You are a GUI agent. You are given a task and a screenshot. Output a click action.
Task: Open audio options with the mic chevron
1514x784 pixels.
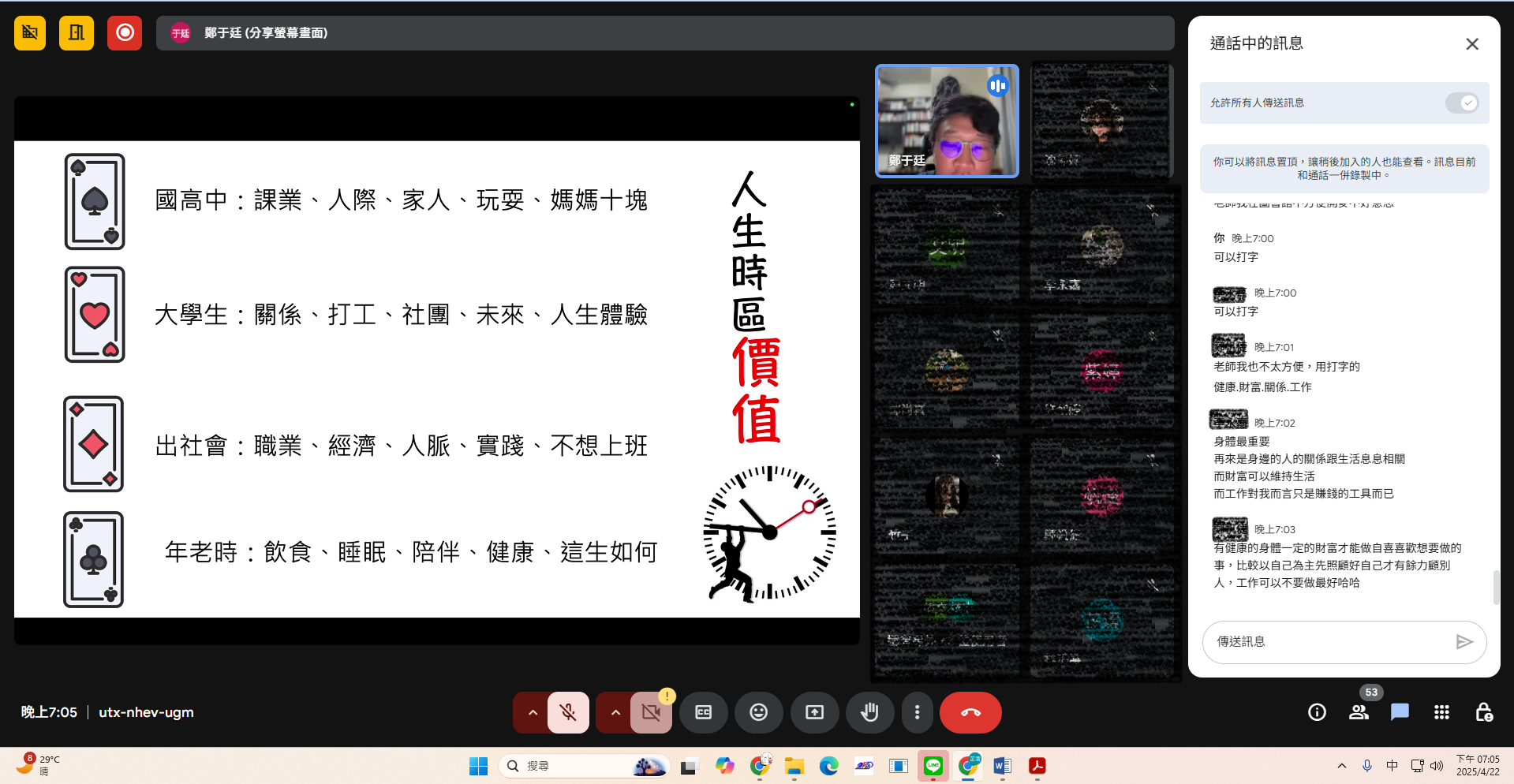click(533, 712)
